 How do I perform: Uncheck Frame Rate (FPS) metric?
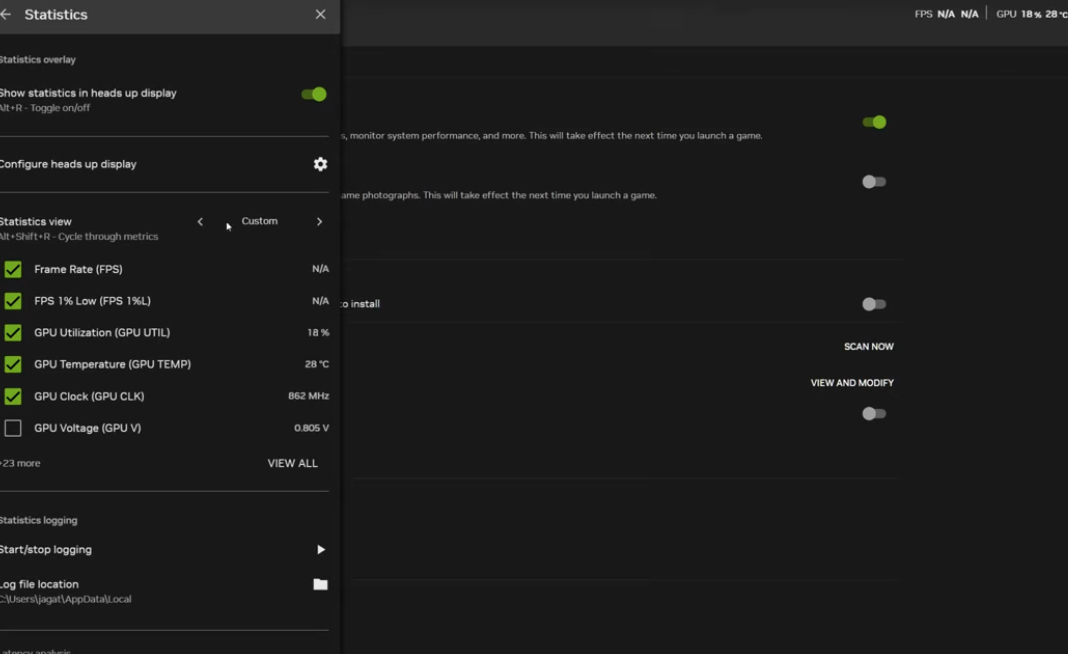pyautogui.click(x=13, y=270)
